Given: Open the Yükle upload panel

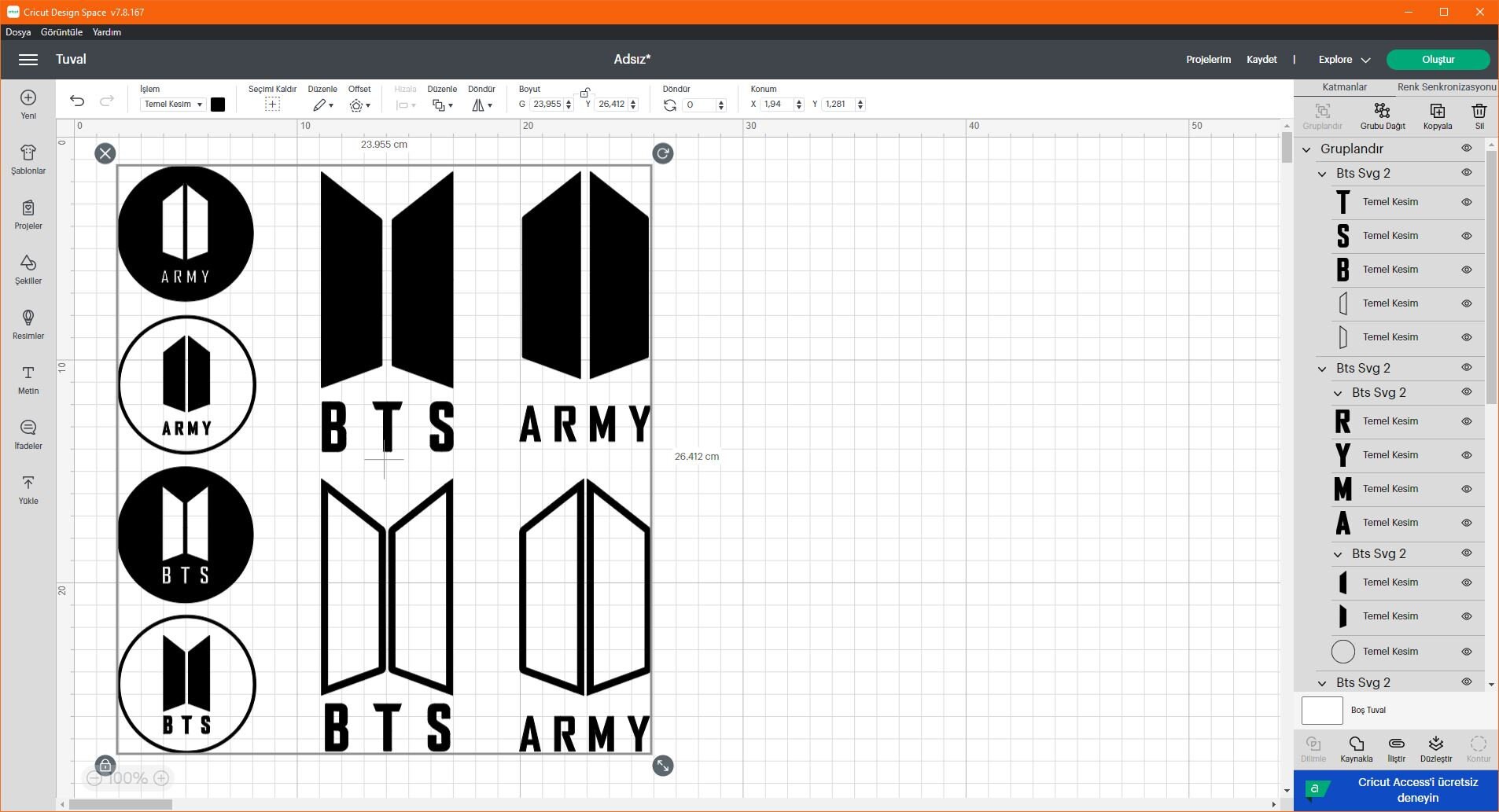Looking at the screenshot, I should point(28,489).
